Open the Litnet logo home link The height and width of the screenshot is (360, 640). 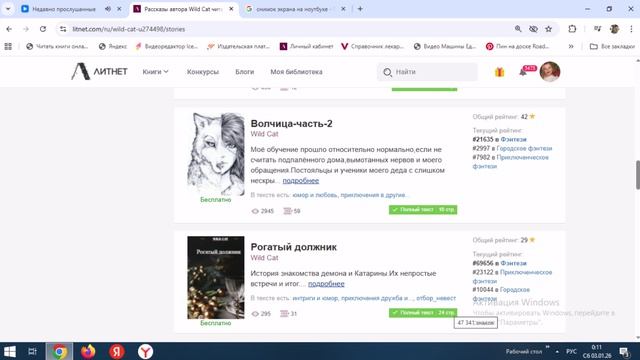coord(99,71)
